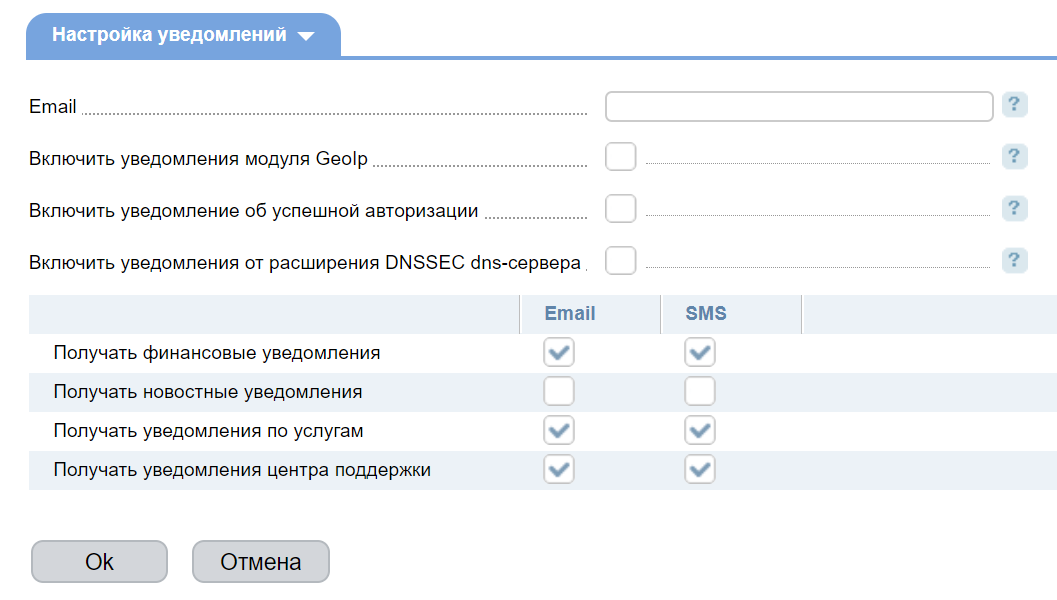Viewport: 1057px width, 600px height.
Task: Disable SMS for service notifications
Action: [x=700, y=430]
